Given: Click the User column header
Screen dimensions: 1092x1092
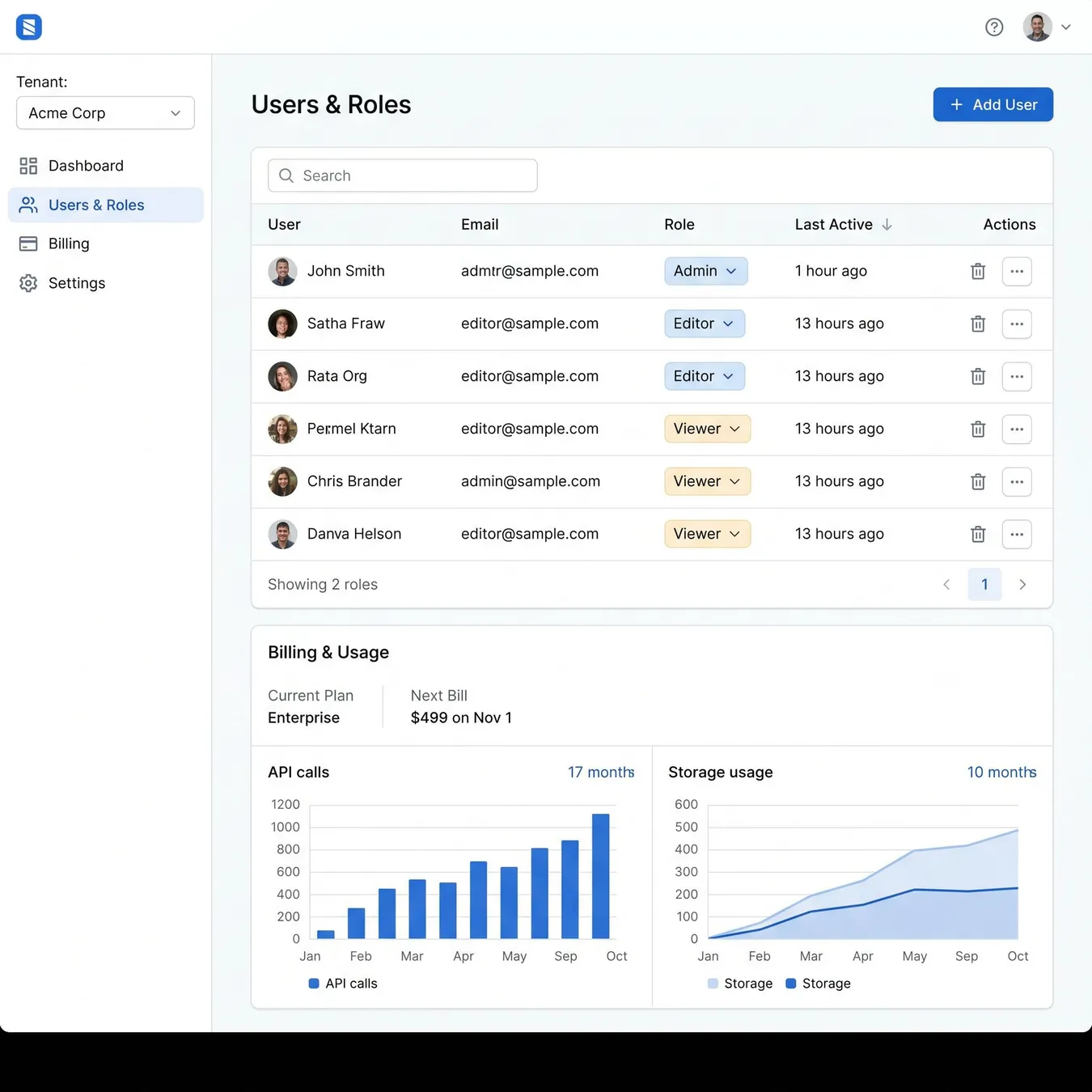Looking at the screenshot, I should tap(284, 225).
